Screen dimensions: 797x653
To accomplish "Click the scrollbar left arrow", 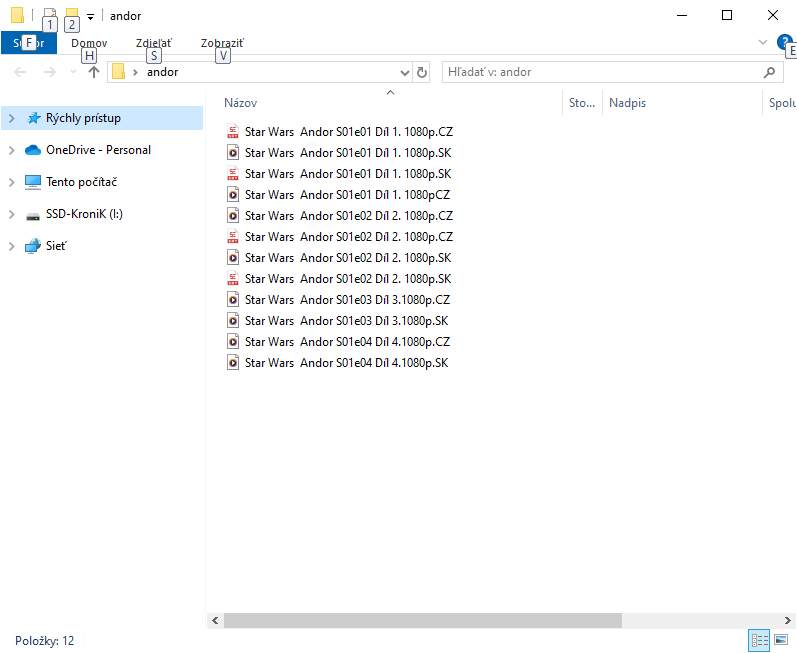I will coord(215,620).
